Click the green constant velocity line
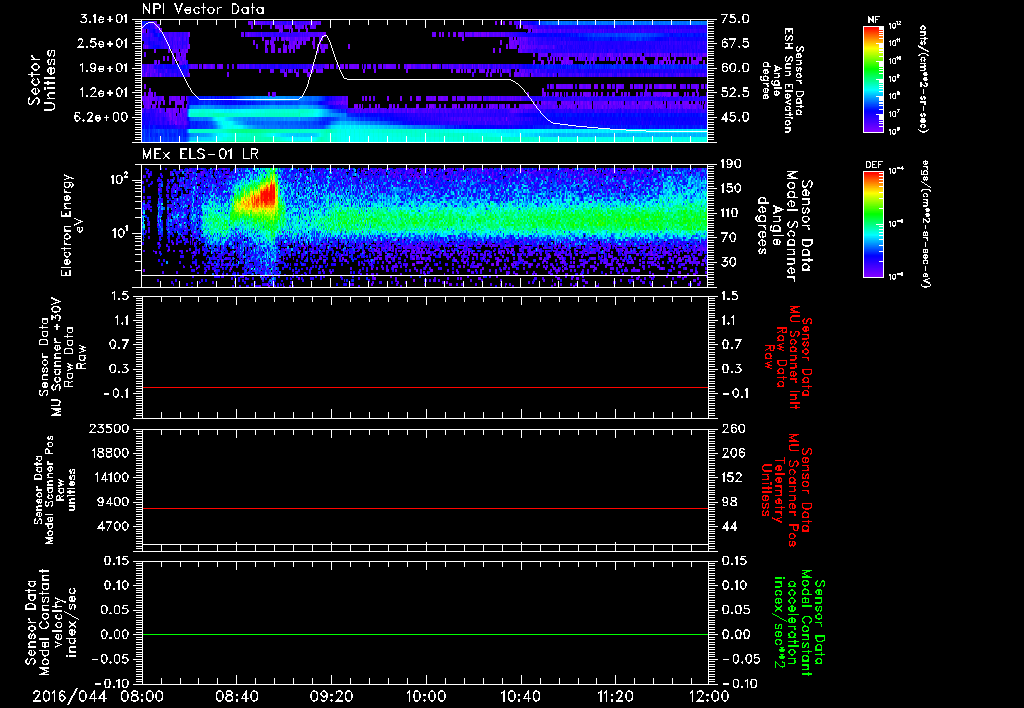The height and width of the screenshot is (708, 1024). (x=425, y=634)
